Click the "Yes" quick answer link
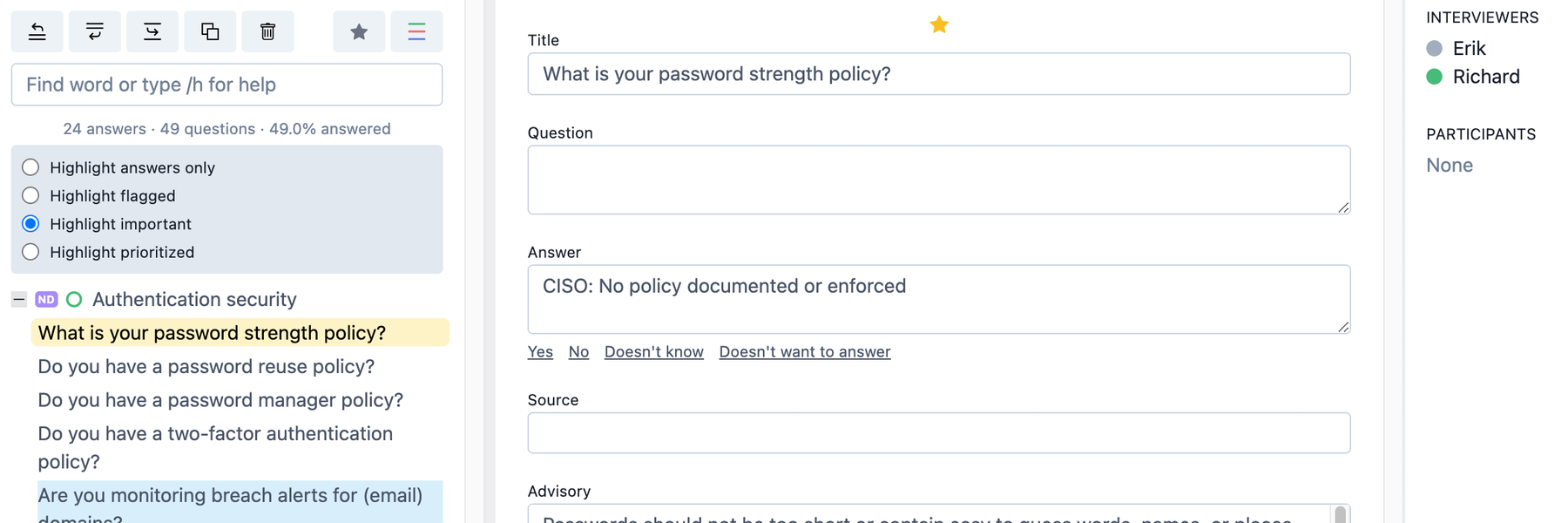 point(540,351)
